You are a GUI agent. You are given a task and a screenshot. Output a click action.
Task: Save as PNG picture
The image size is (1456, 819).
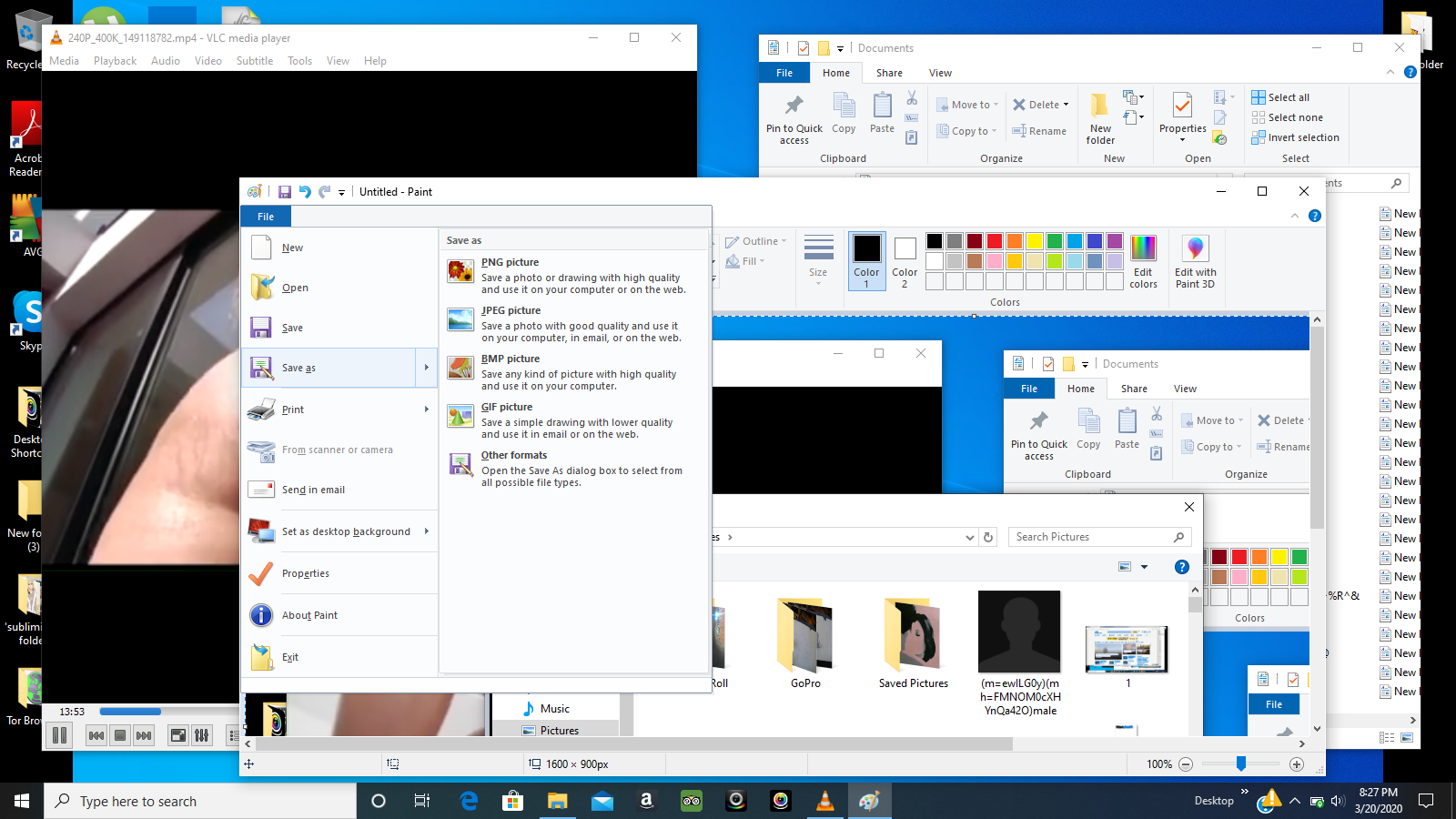[574, 276]
